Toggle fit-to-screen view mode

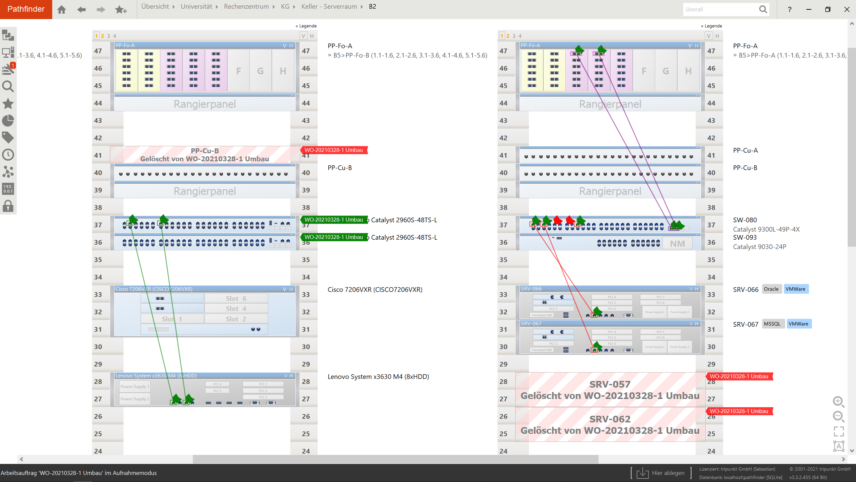click(838, 432)
